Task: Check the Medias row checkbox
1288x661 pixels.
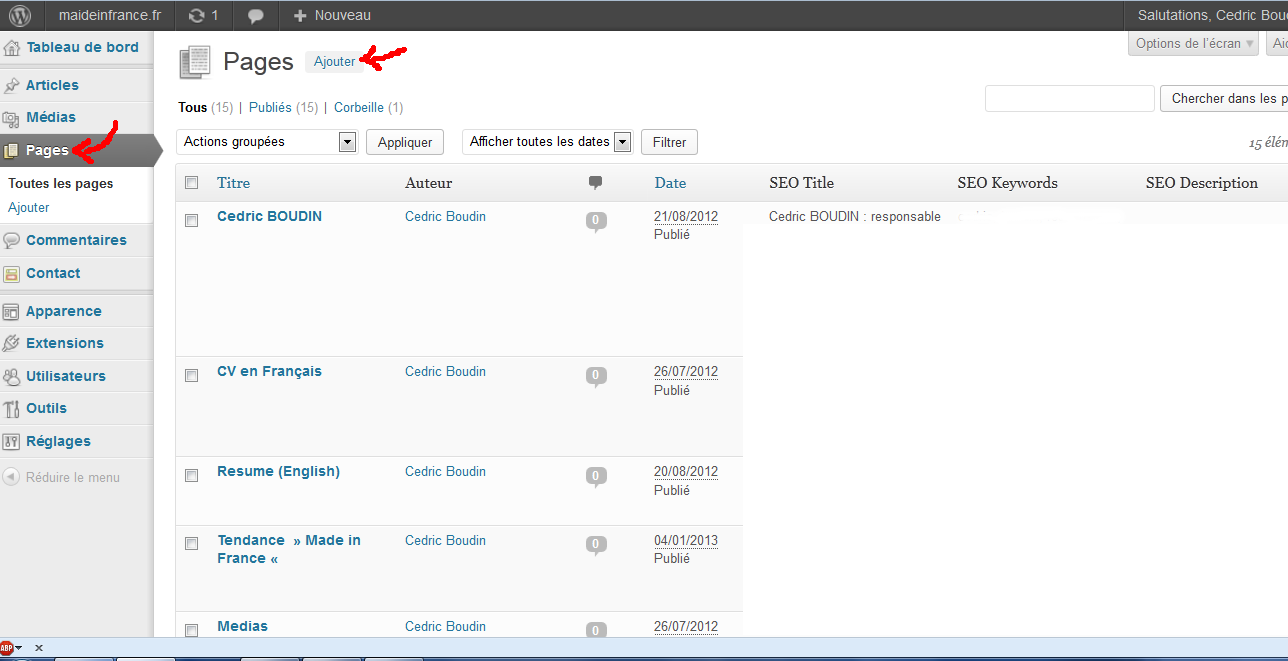Action: (x=192, y=630)
